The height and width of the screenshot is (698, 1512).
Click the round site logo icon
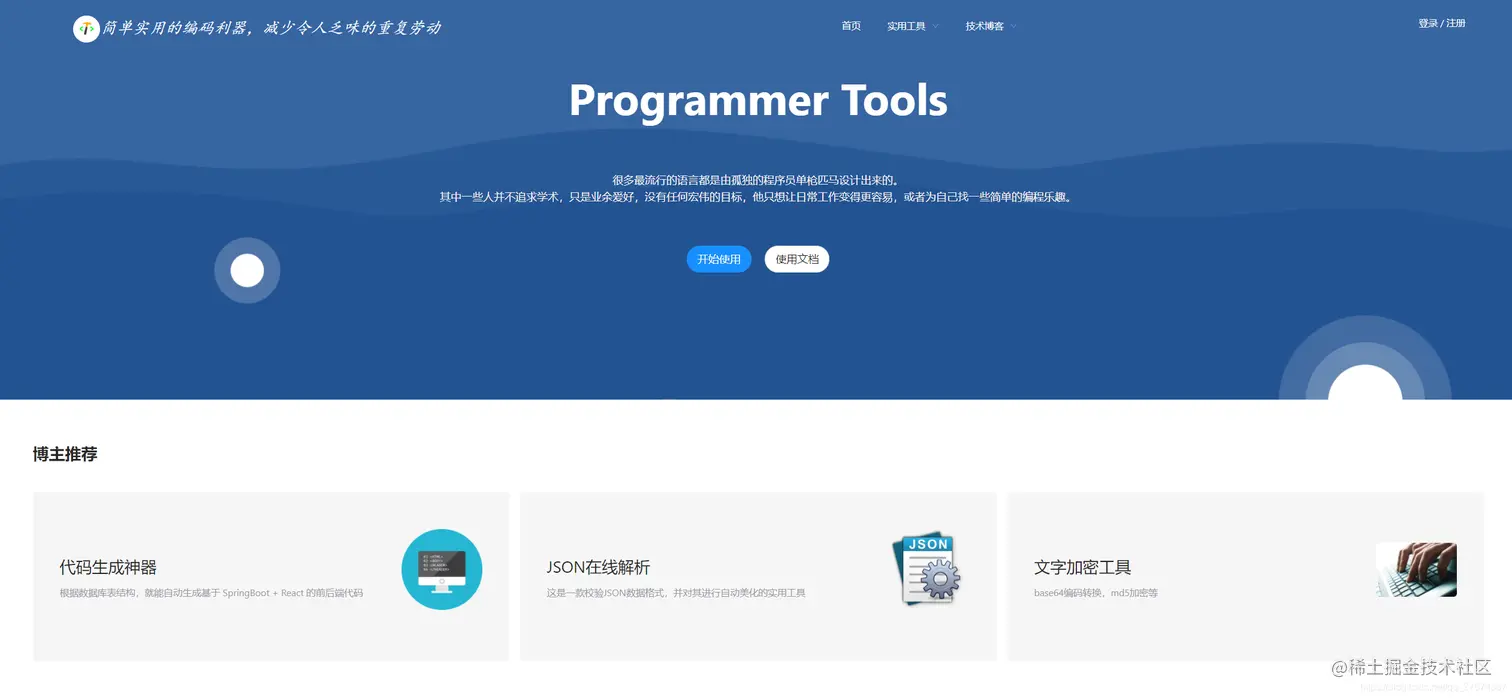click(86, 29)
